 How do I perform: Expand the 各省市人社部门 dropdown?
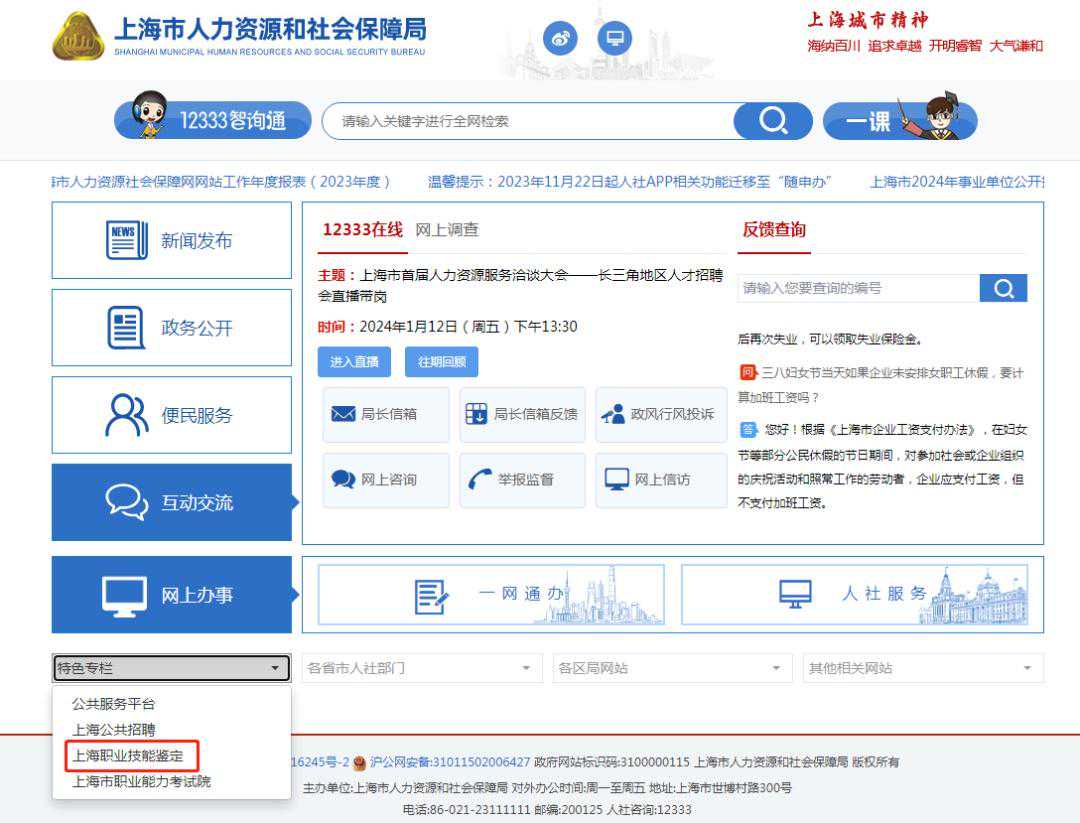click(421, 668)
